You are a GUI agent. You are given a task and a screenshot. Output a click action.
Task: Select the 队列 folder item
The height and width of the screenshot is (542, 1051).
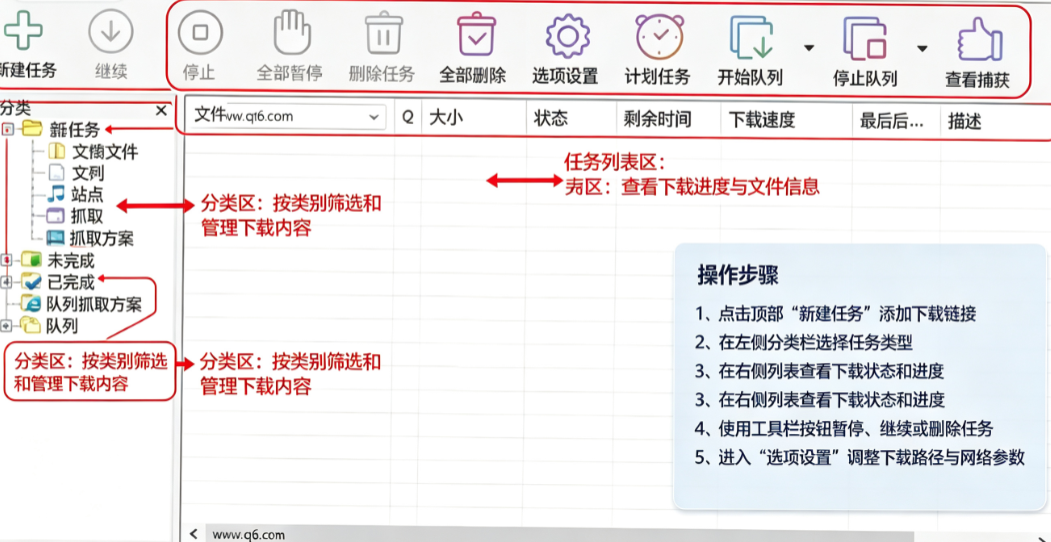coord(49,326)
